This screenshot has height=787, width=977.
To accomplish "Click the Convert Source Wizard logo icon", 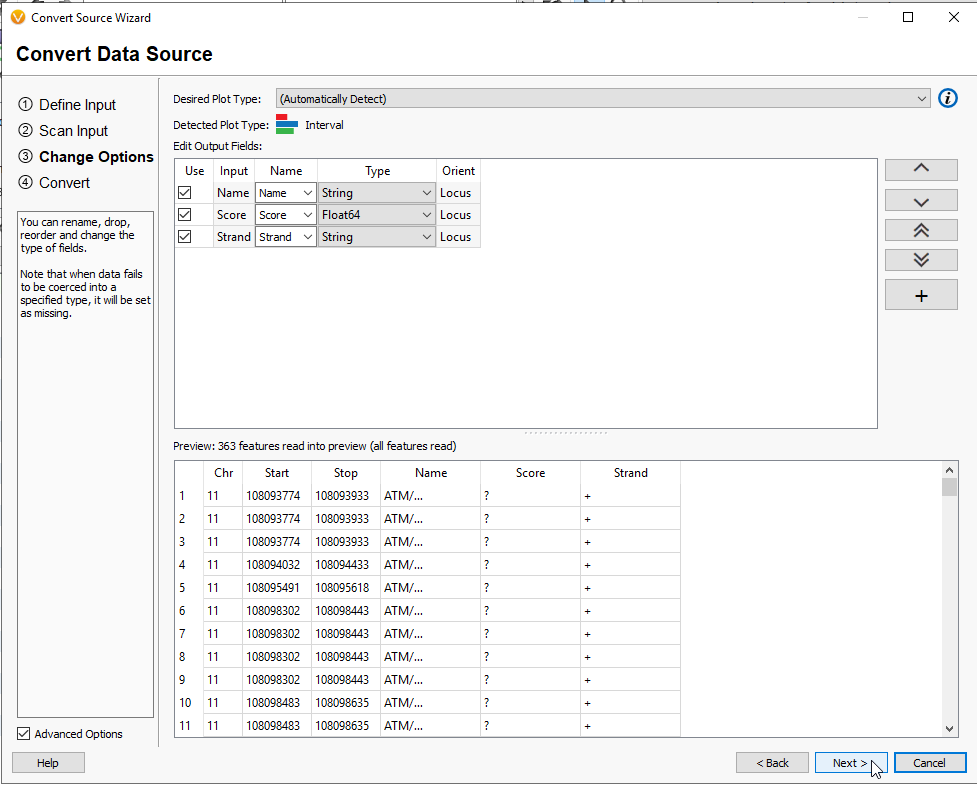I will 20,17.
